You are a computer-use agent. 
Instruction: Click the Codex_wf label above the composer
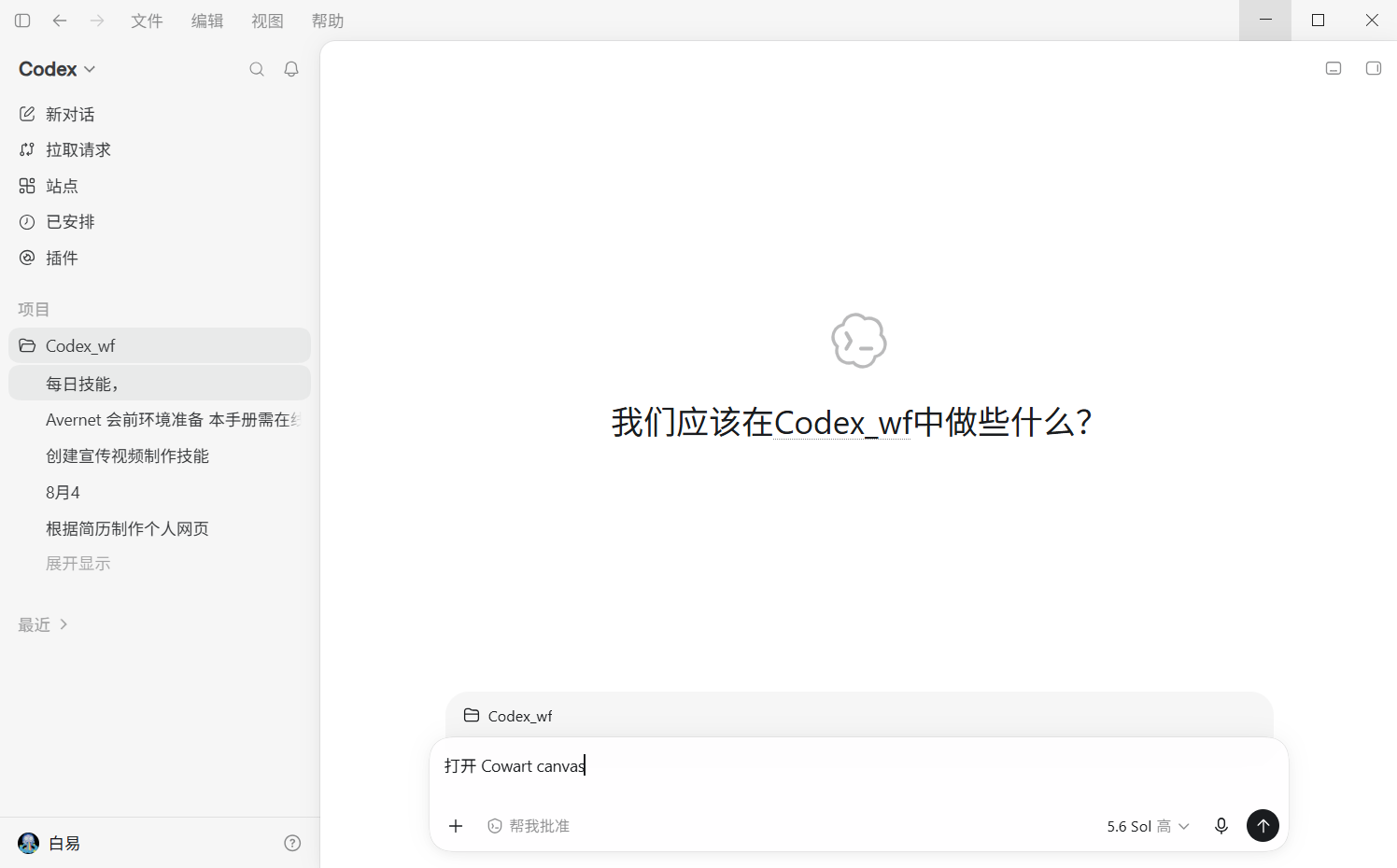tap(520, 716)
